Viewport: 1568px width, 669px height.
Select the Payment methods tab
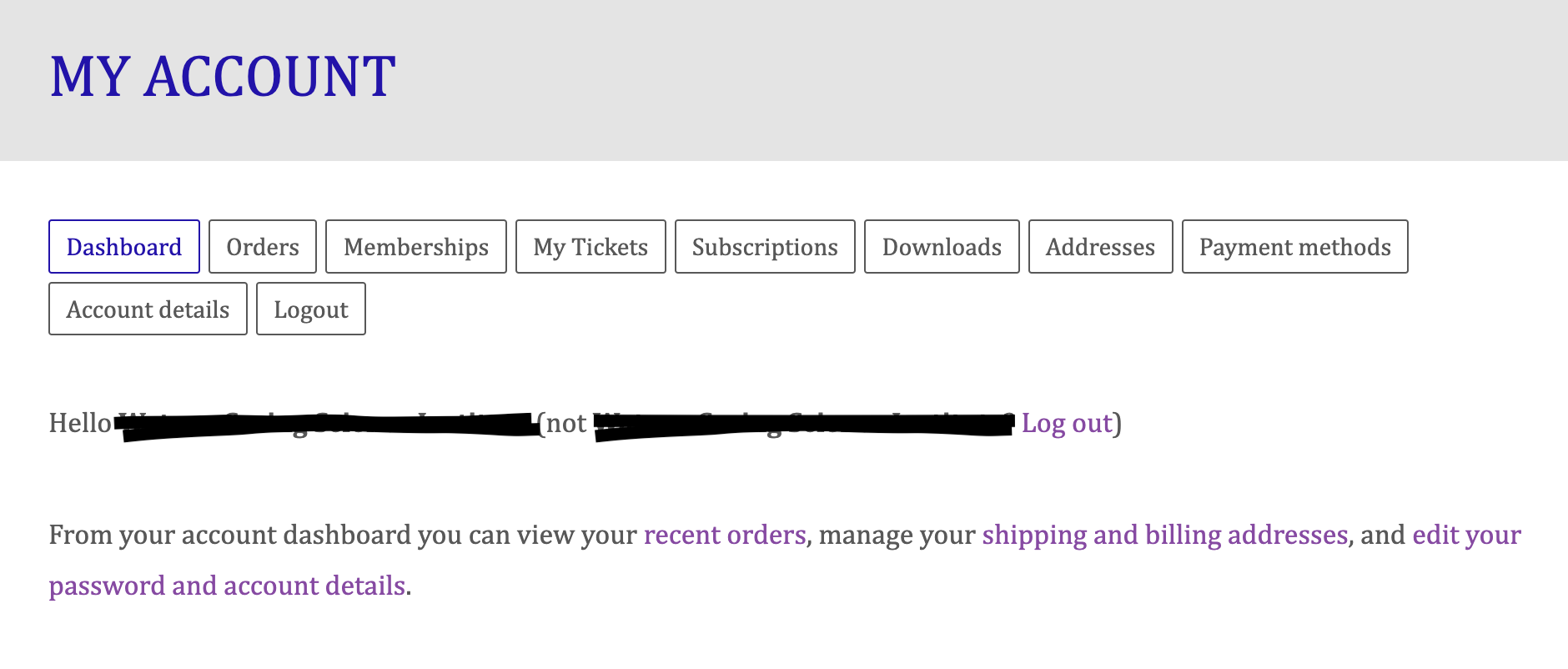1294,247
